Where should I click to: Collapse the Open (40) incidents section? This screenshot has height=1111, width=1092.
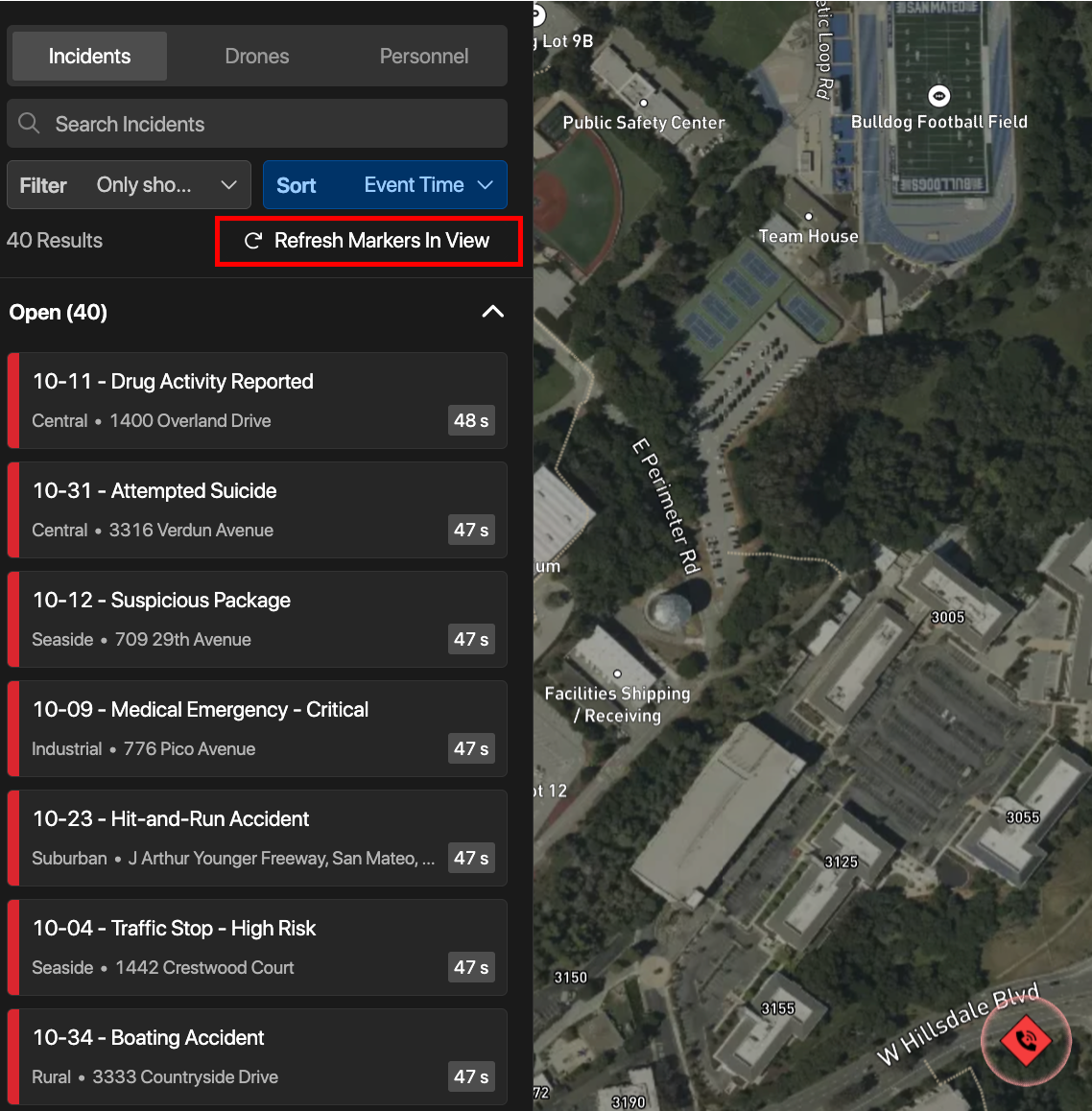(492, 312)
